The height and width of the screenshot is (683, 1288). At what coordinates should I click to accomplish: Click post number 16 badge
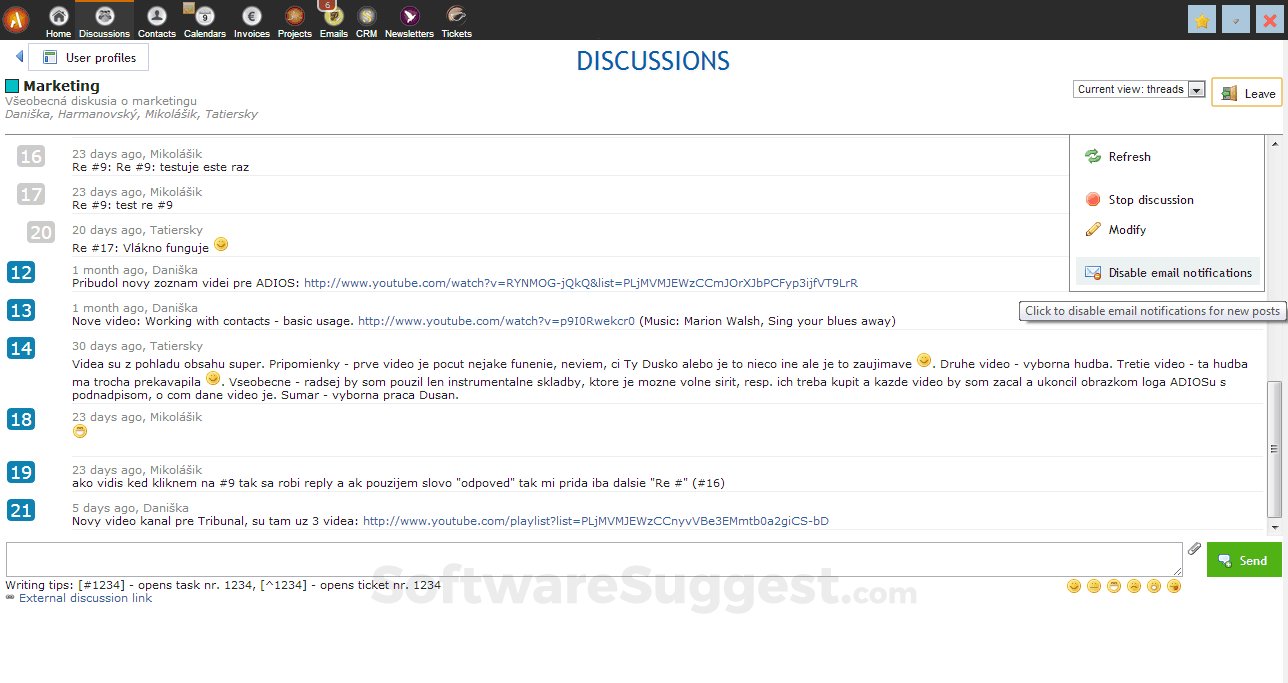coord(31,156)
